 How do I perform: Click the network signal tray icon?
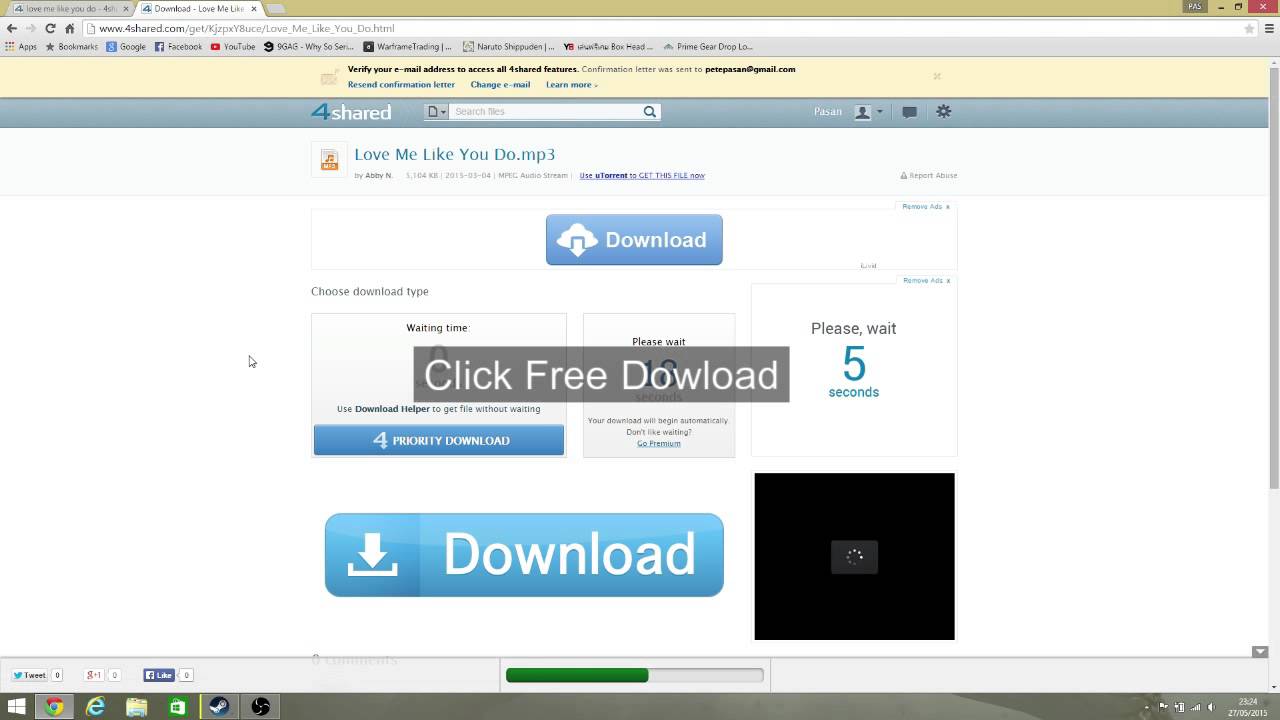[1194, 707]
